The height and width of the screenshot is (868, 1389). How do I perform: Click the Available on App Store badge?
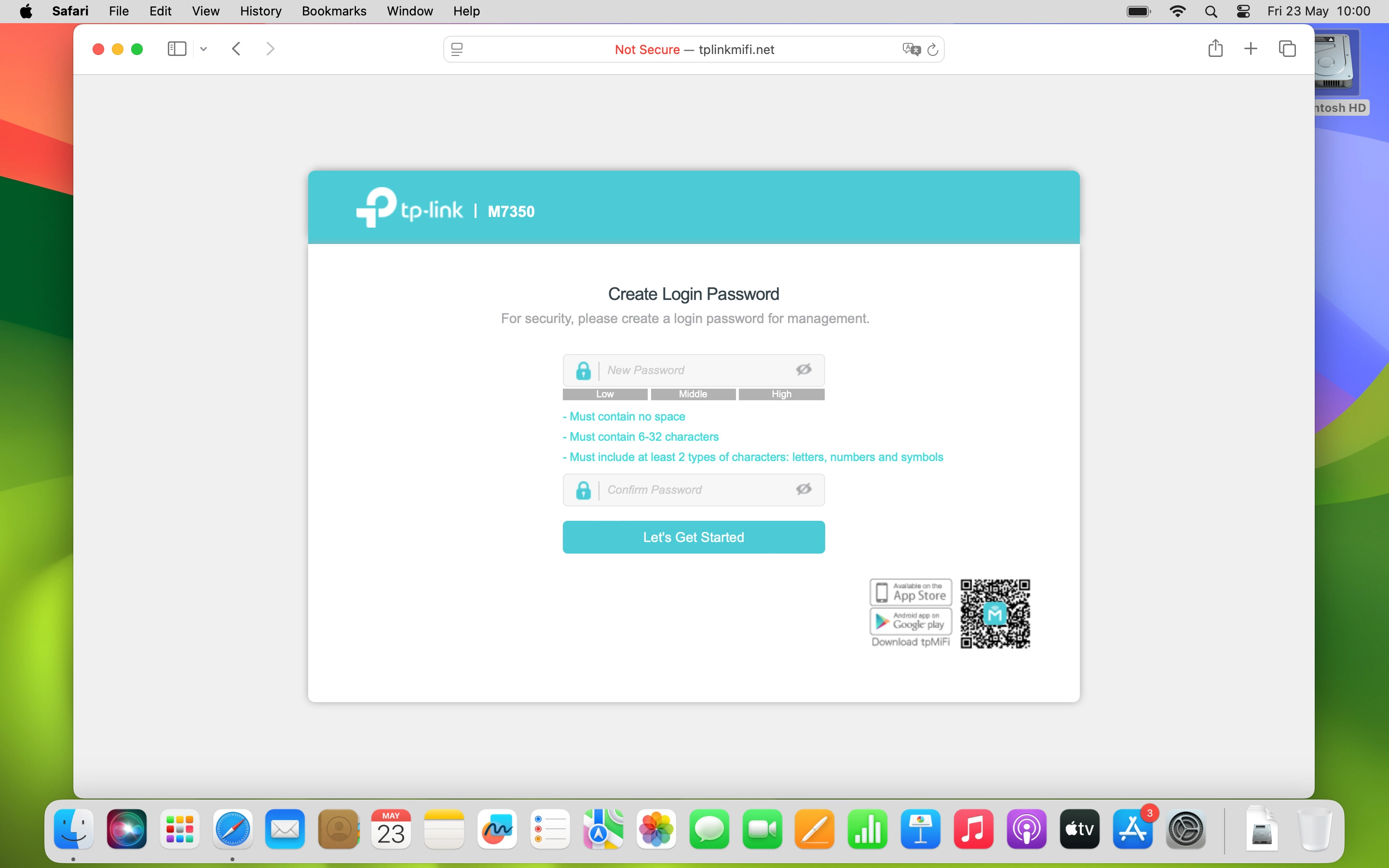tap(910, 591)
